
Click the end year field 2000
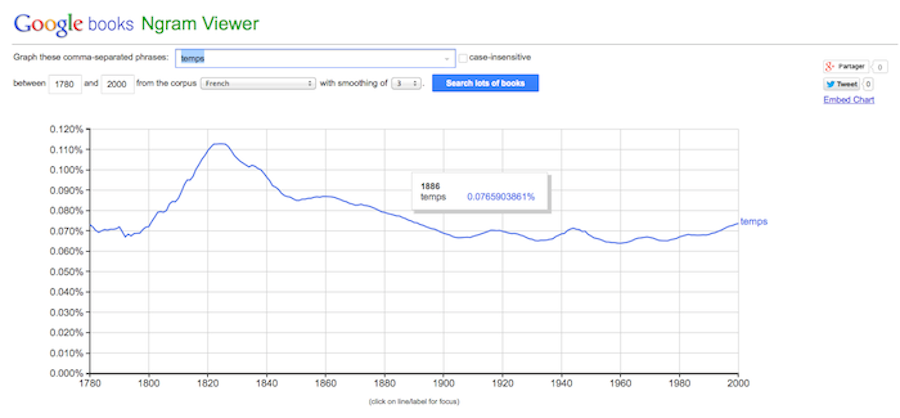118,84
